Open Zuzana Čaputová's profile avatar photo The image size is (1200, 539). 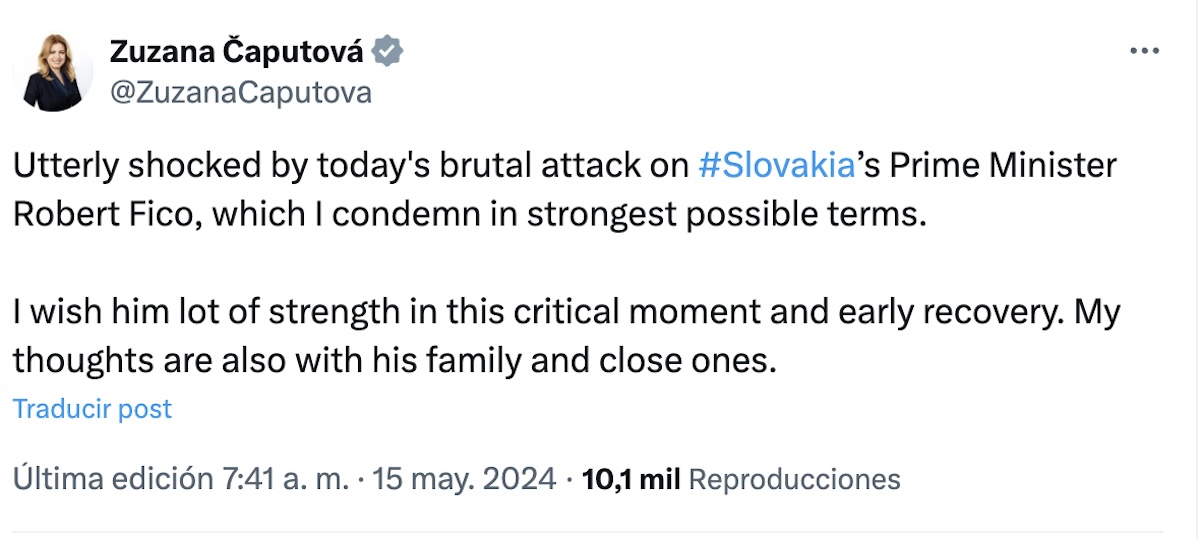pyautogui.click(x=52, y=72)
